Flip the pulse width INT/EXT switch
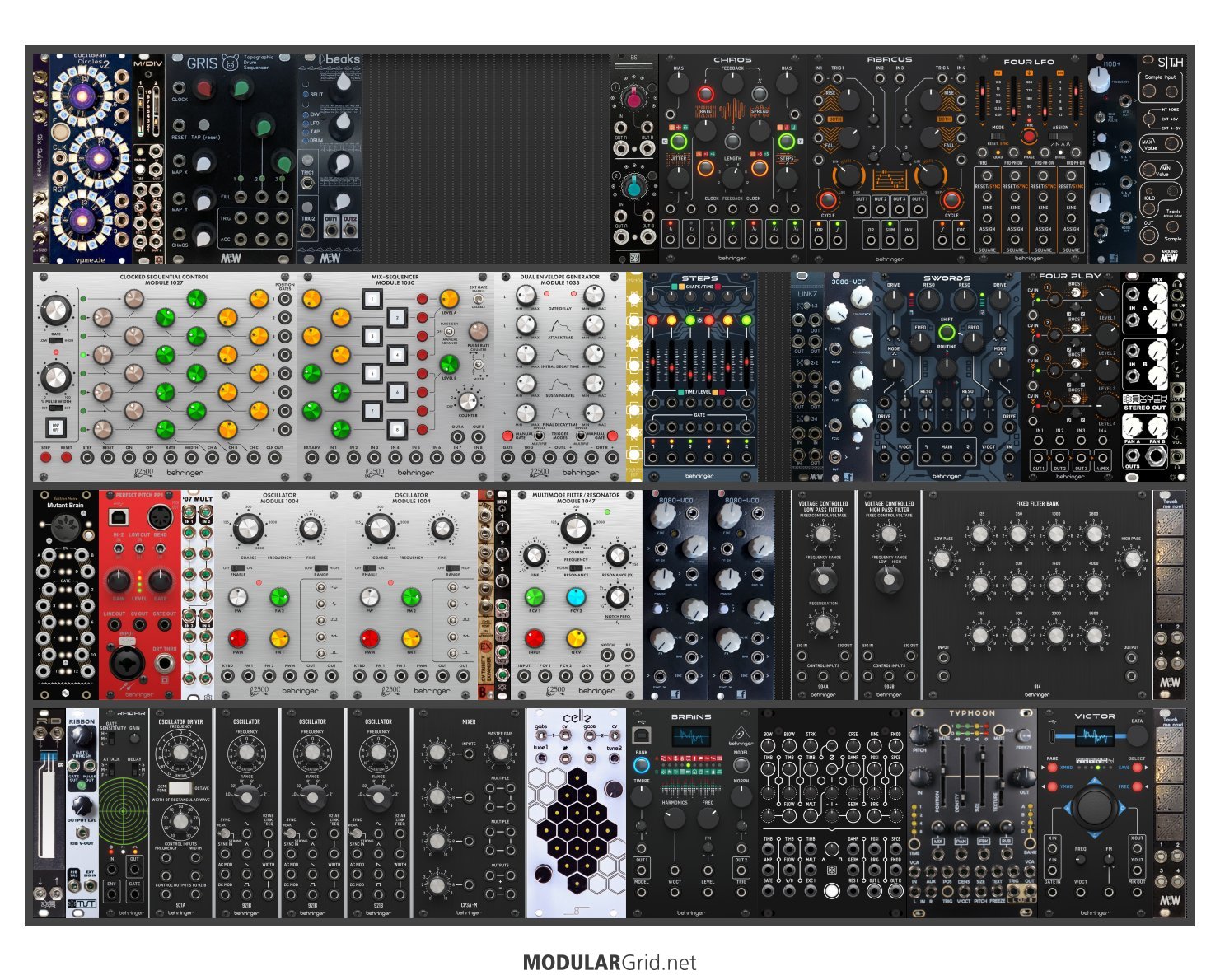The height and width of the screenshot is (980, 1220). click(x=56, y=408)
